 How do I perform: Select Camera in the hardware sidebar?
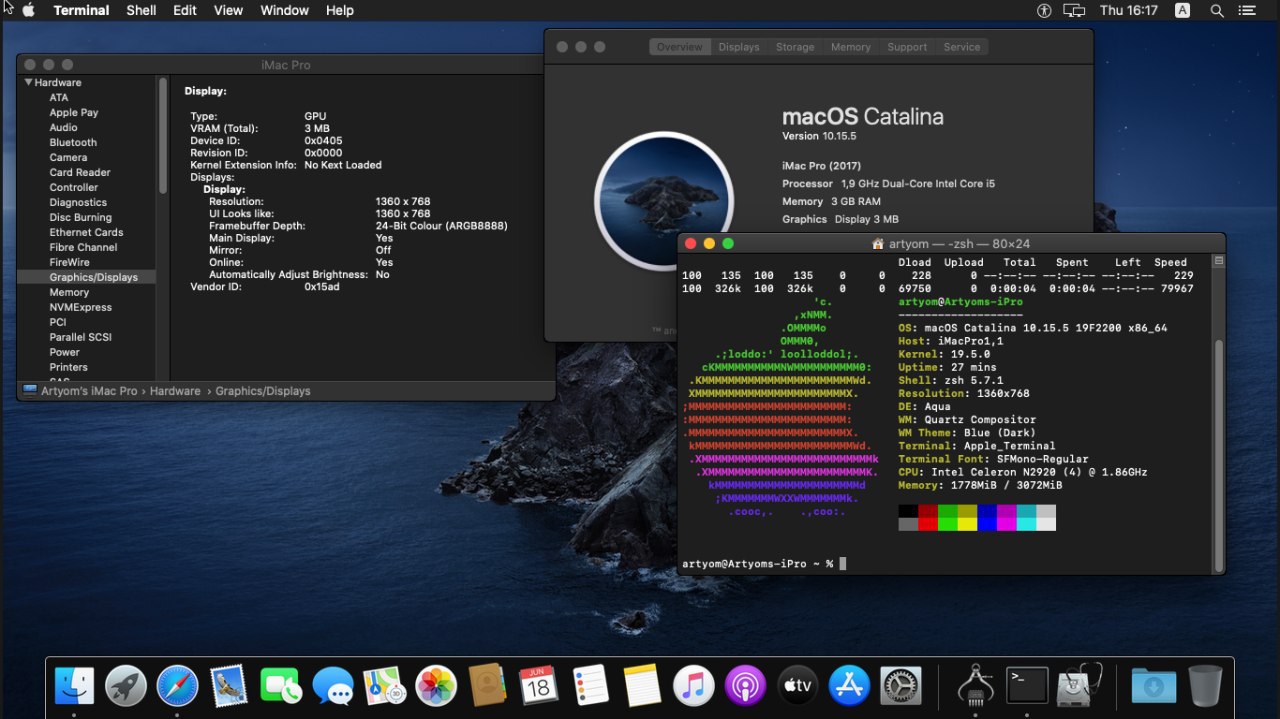pos(68,157)
